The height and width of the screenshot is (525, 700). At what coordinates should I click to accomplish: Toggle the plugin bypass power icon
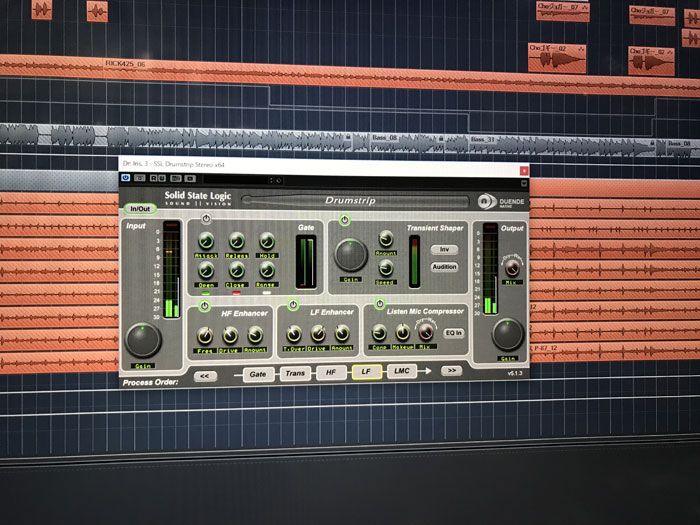tap(125, 178)
